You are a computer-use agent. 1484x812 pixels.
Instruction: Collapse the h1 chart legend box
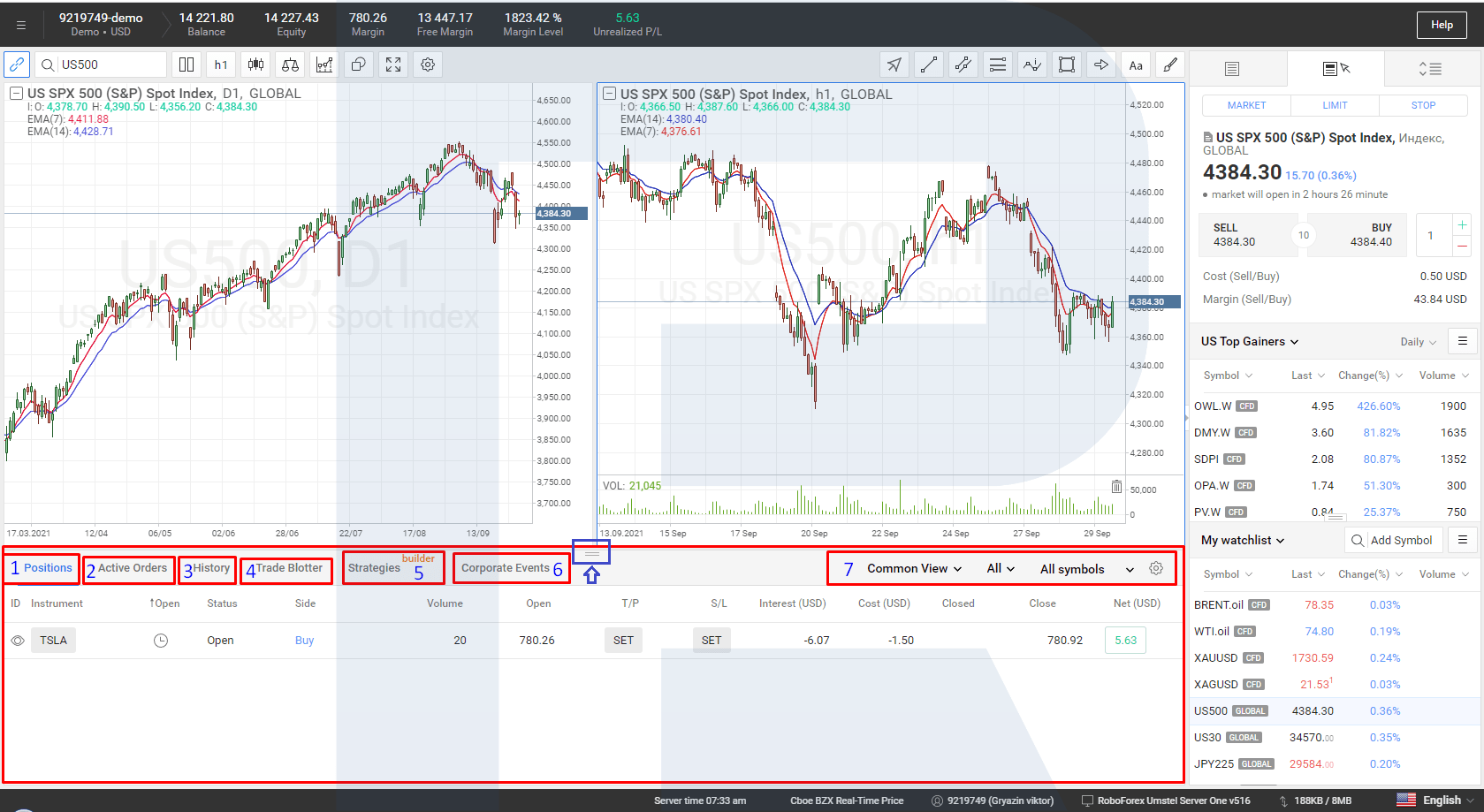[x=608, y=94]
